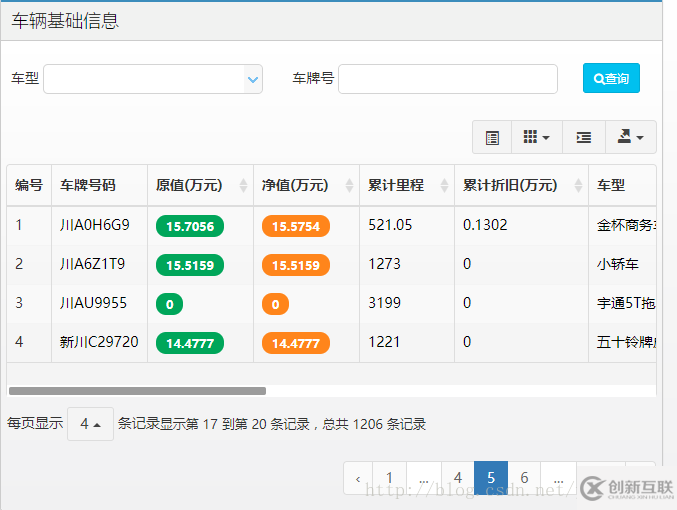Click orange badge 15.5754
The image size is (677, 510).
[296, 226]
